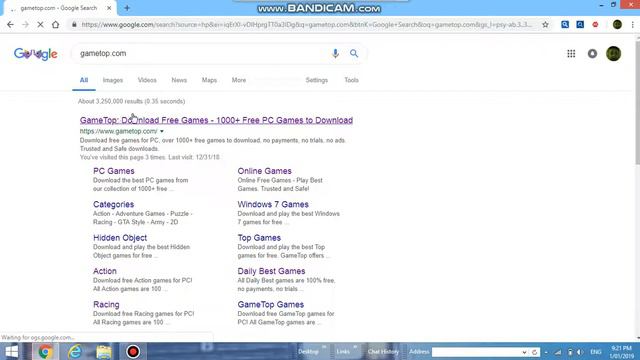Image resolution: width=640 pixels, height=360 pixels.
Task: Switch to the News tab
Action: pos(179,80)
